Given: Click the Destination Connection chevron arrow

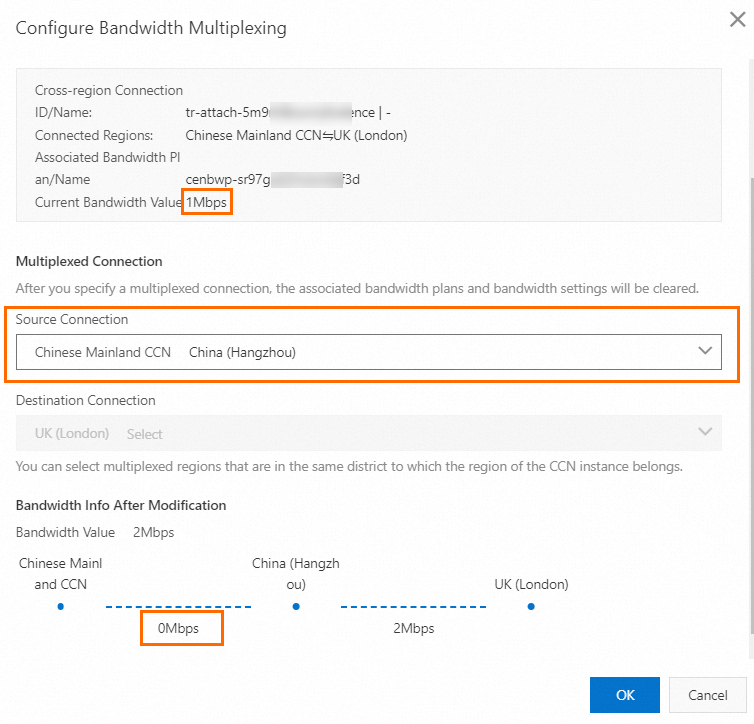Looking at the screenshot, I should pos(706,432).
